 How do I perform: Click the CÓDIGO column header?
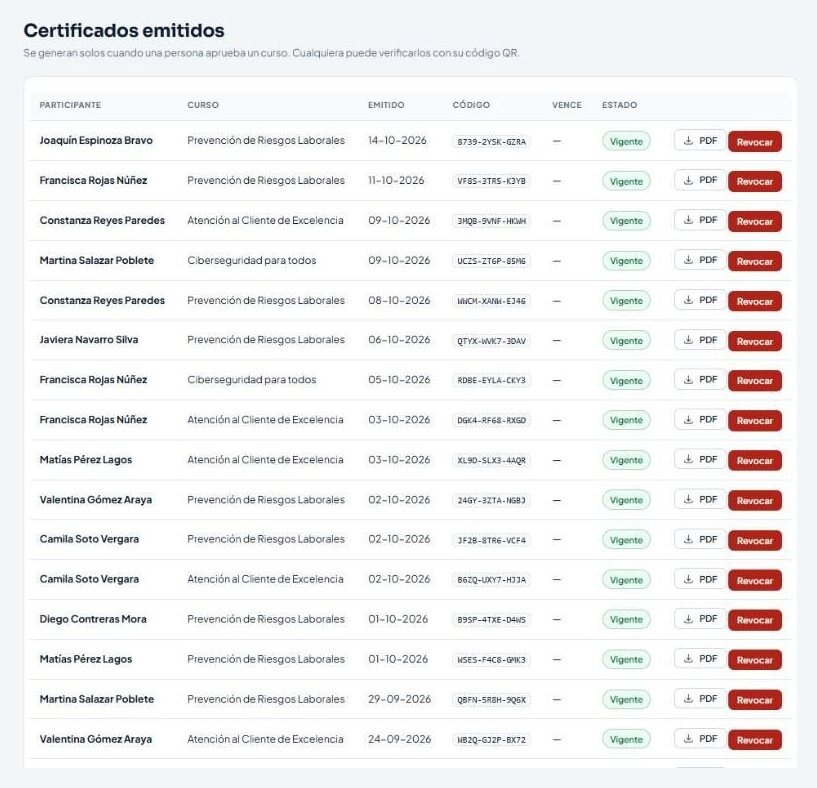click(471, 105)
